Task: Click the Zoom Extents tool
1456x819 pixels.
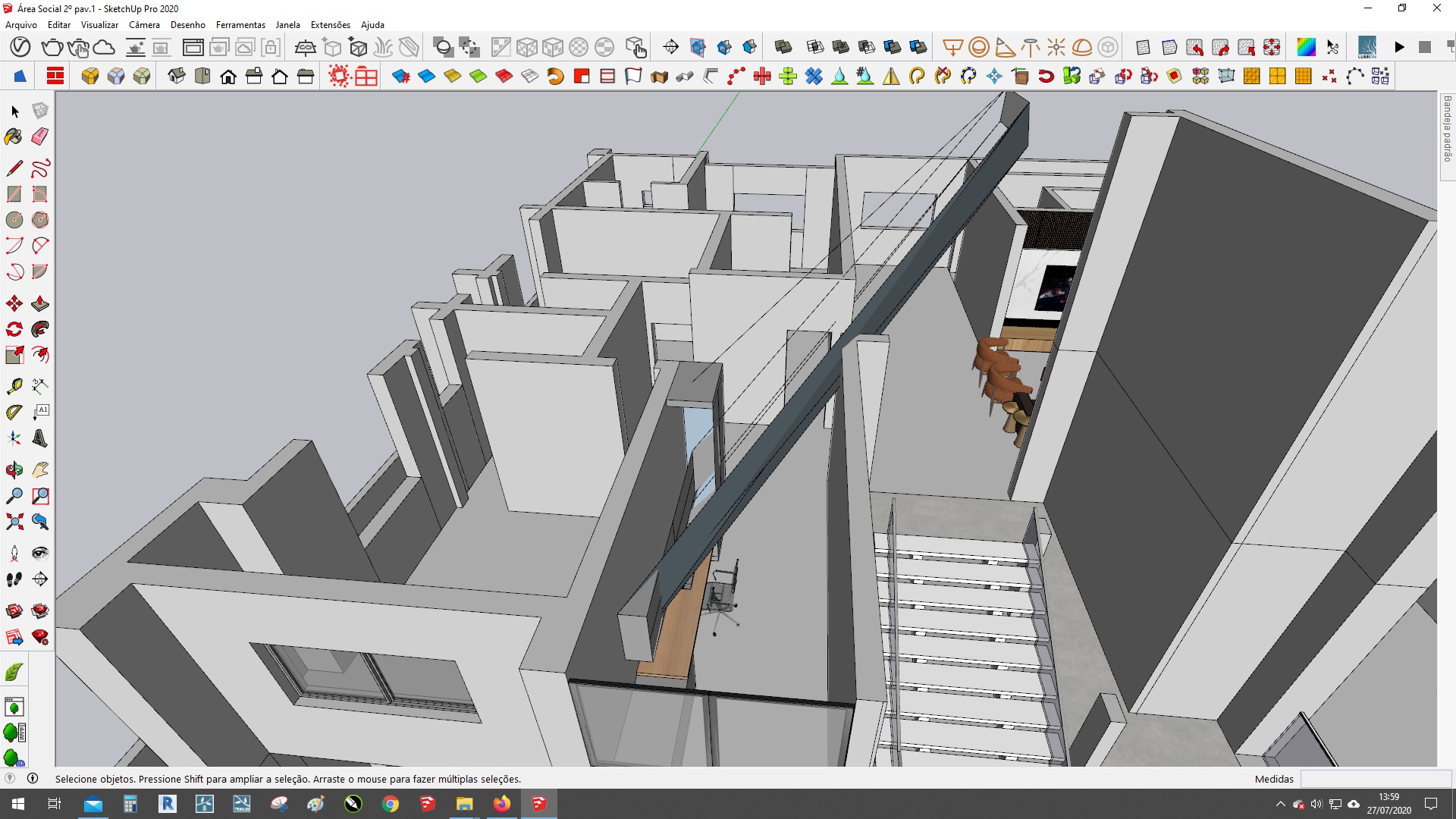Action: tap(14, 522)
